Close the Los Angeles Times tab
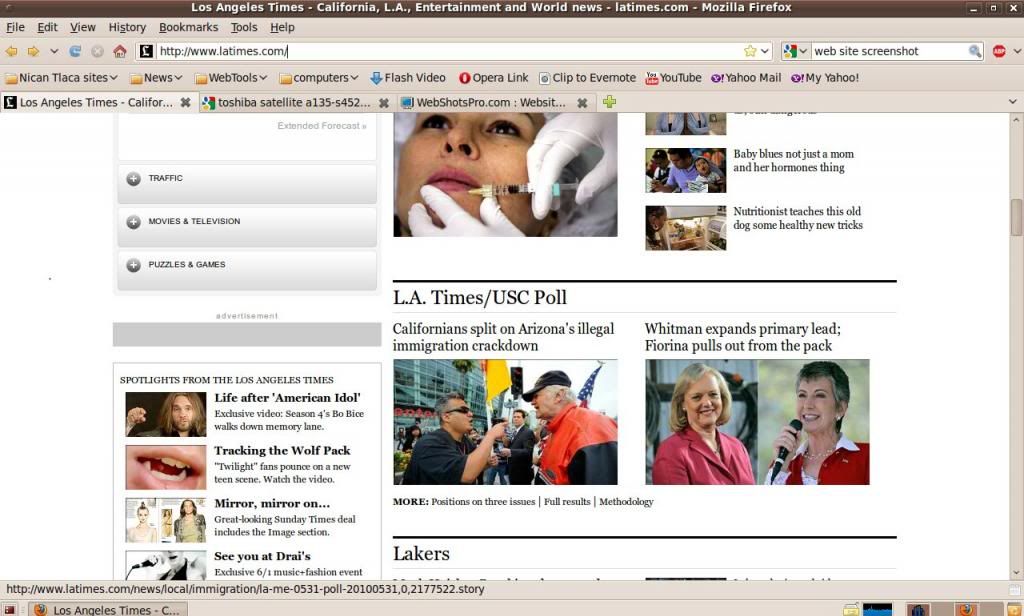This screenshot has height=616, width=1024. 185,103
